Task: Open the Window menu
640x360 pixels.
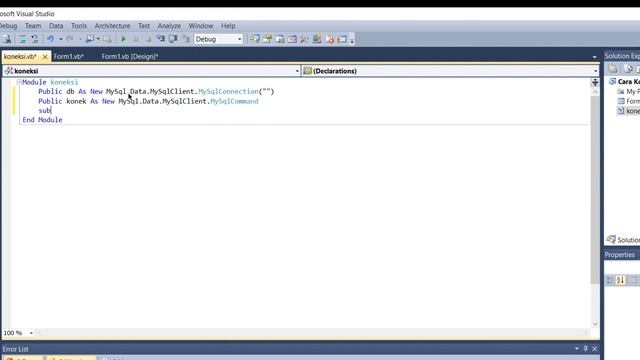Action: coord(200,26)
